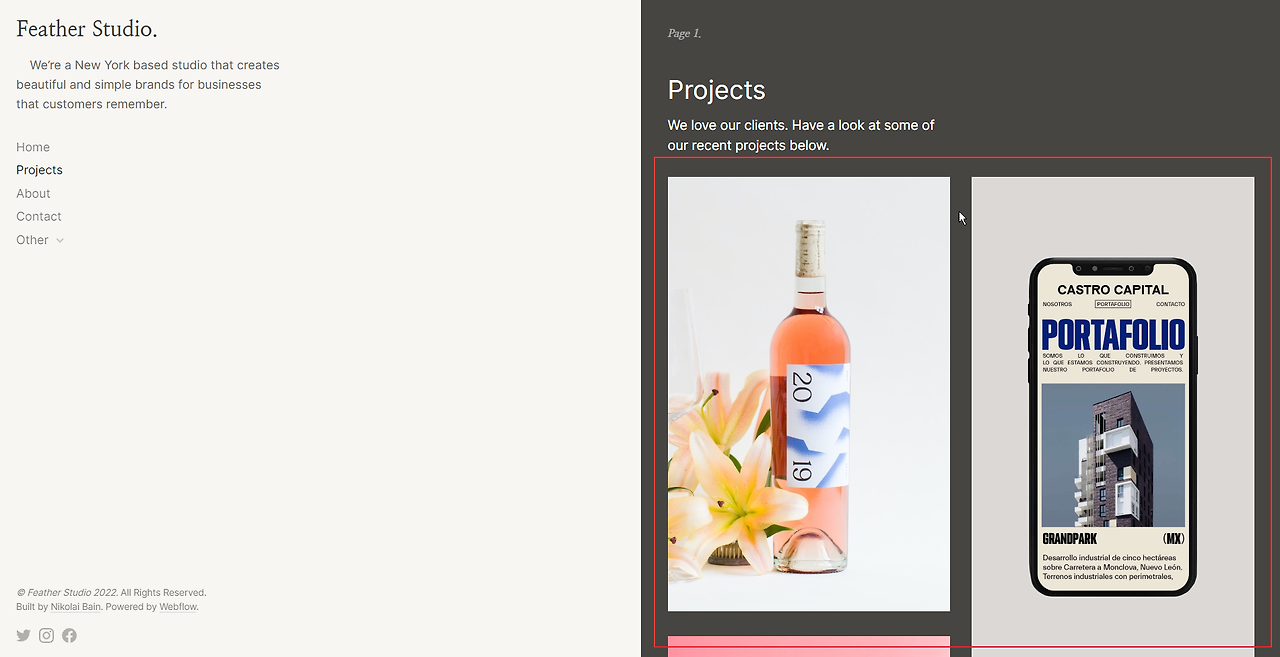
Task: Open the Facebook social icon
Action: point(69,635)
